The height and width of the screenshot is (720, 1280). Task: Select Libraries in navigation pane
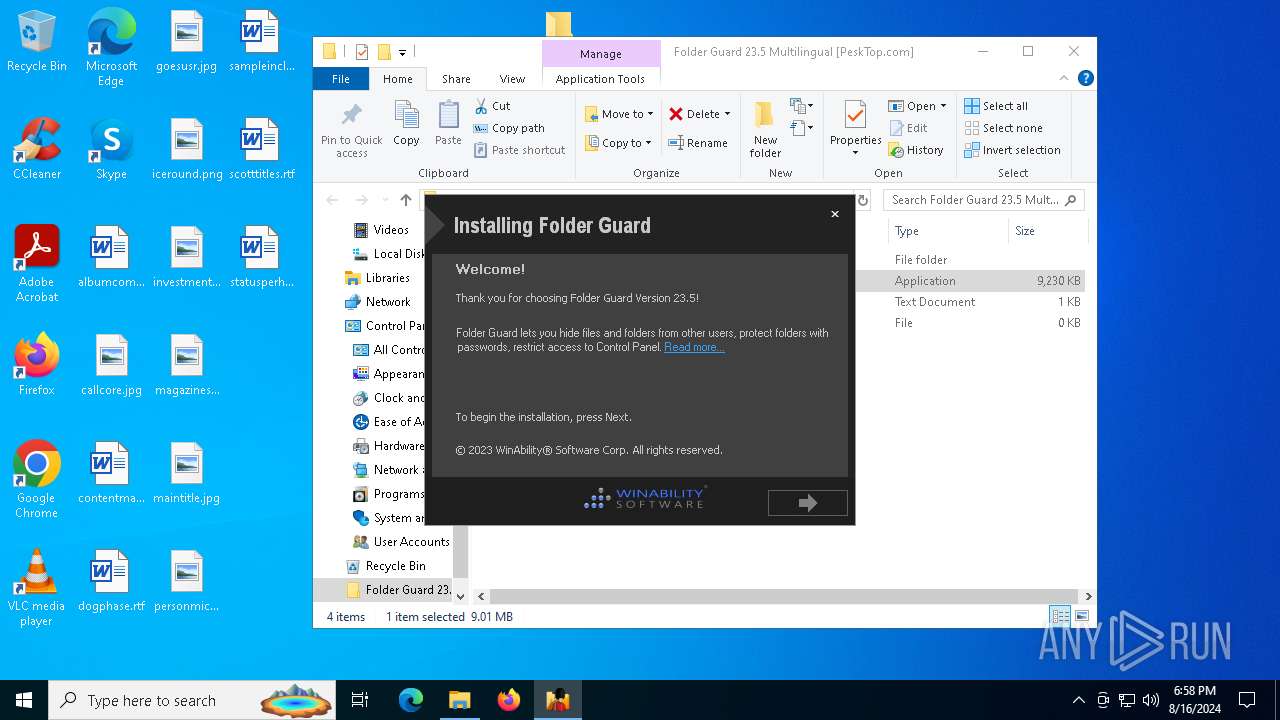click(387, 278)
